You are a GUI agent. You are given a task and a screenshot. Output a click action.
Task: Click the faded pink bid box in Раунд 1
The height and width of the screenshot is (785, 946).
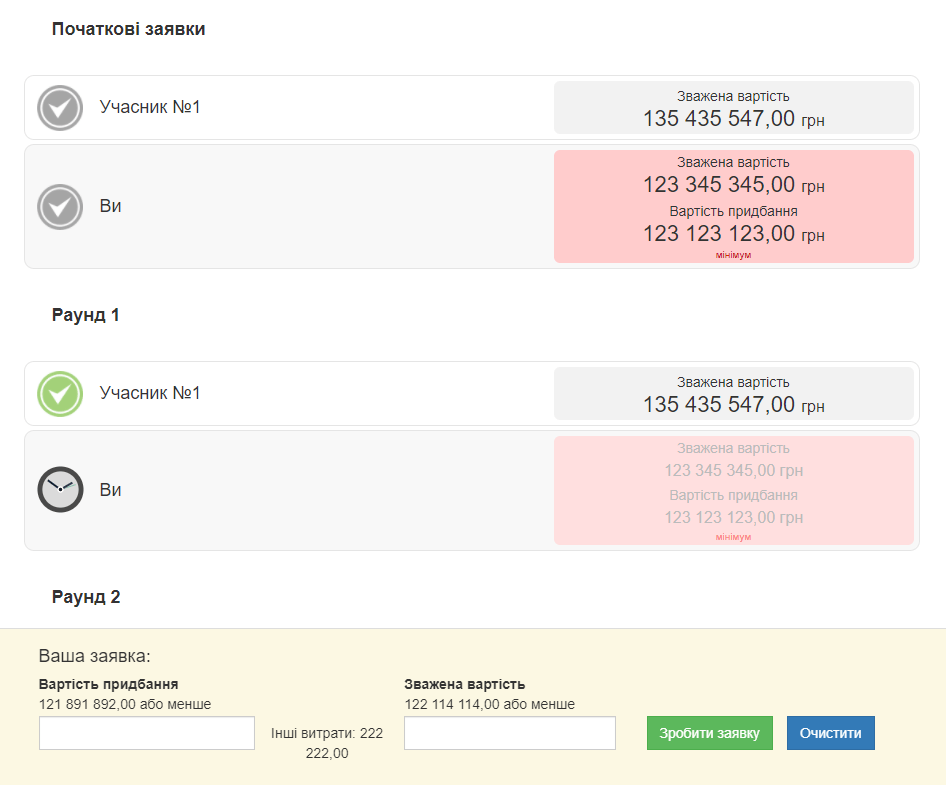coord(733,490)
